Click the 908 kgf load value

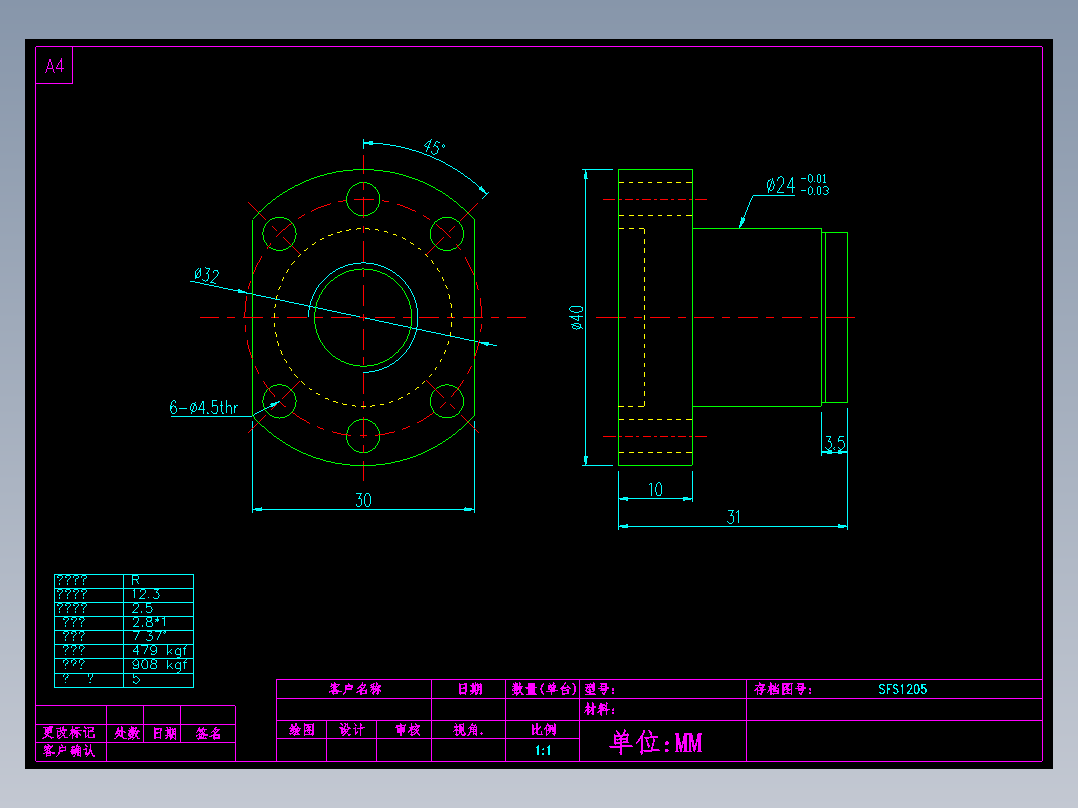[x=160, y=665]
